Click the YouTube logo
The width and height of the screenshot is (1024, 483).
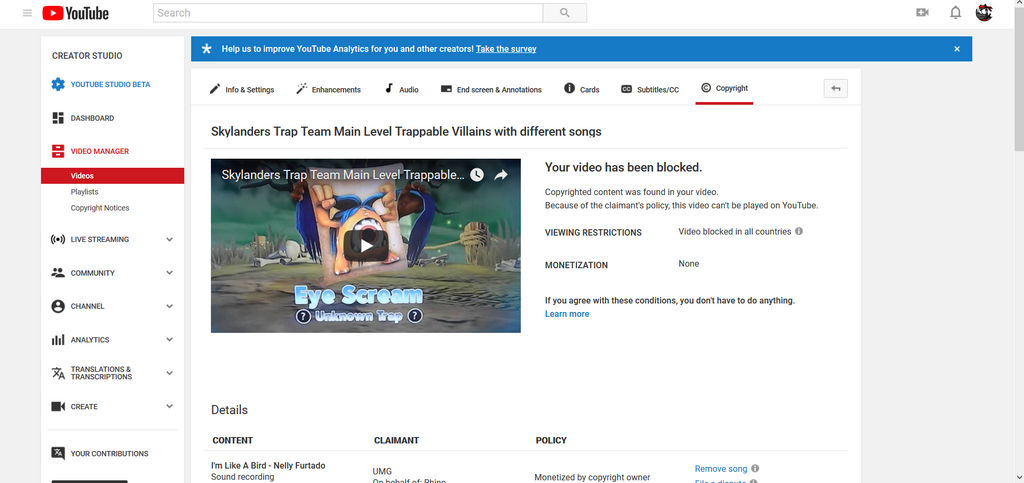click(76, 13)
